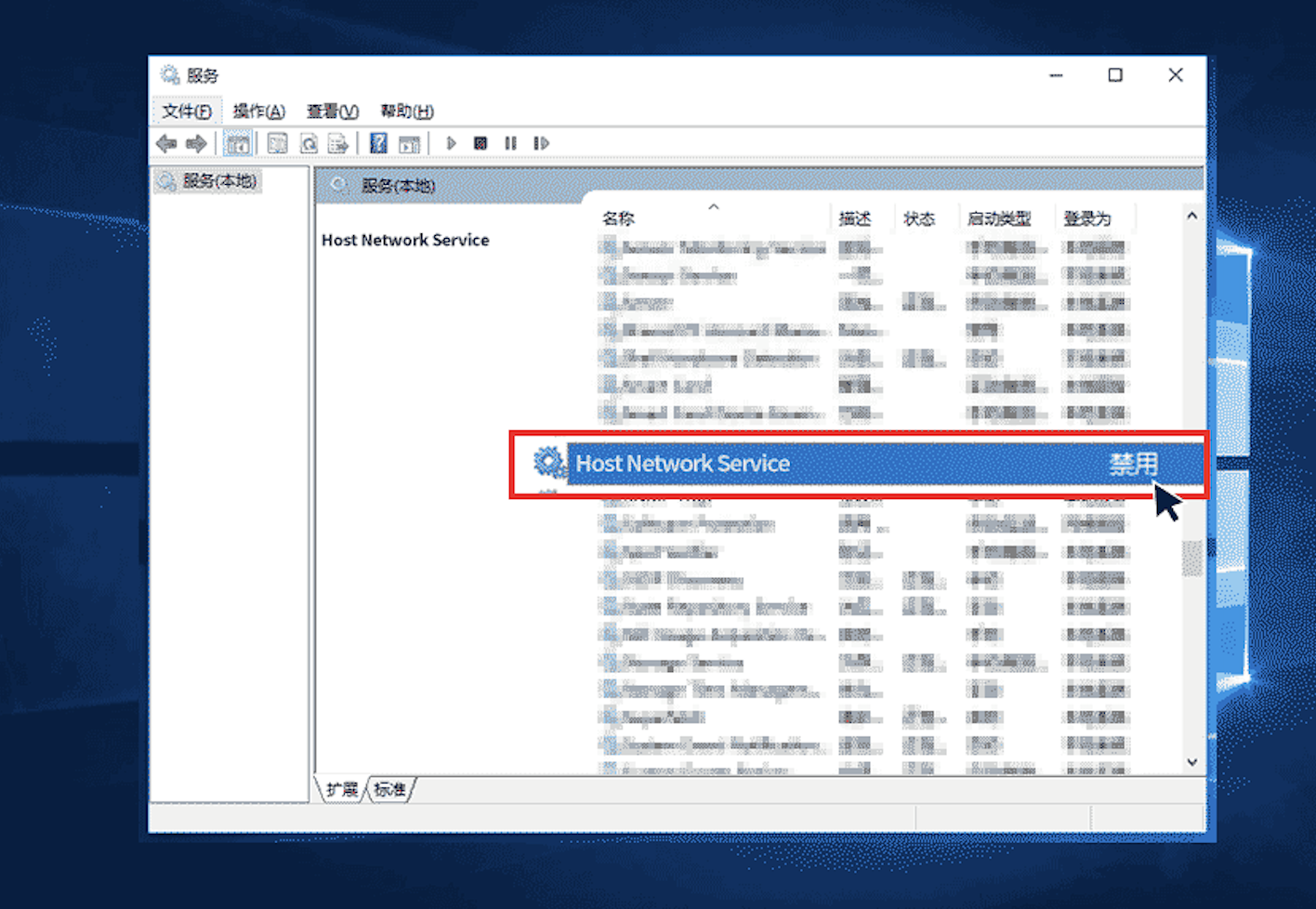The width and height of the screenshot is (1316, 909).
Task: Open Help via the question mark icon
Action: click(378, 143)
